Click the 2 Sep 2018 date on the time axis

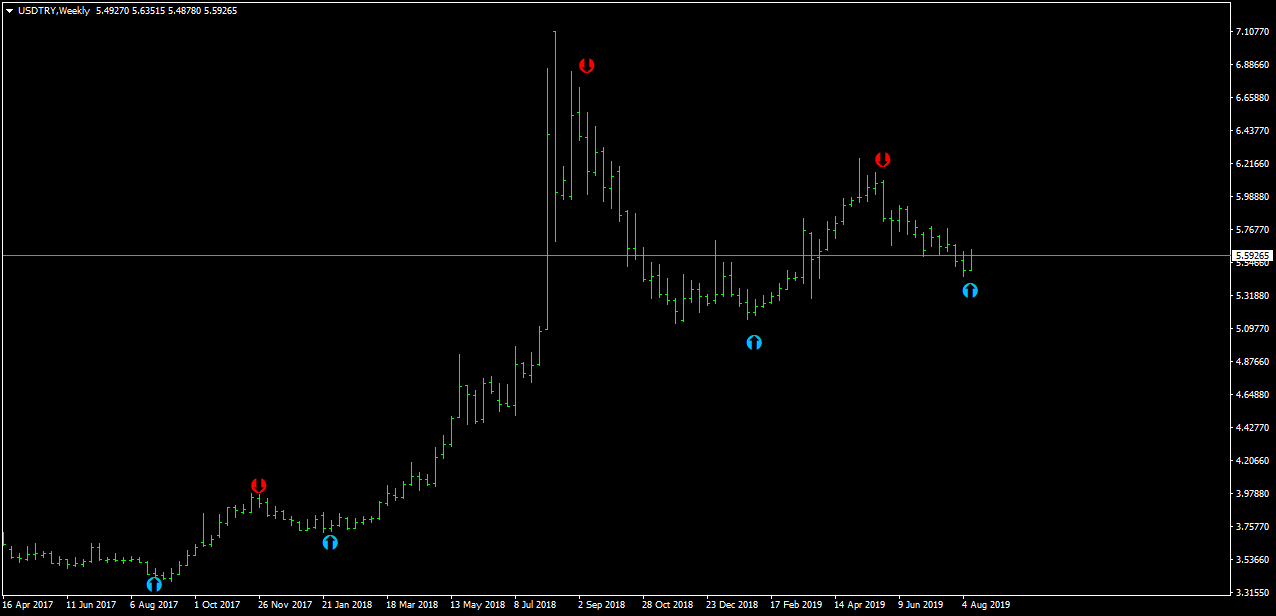[600, 605]
